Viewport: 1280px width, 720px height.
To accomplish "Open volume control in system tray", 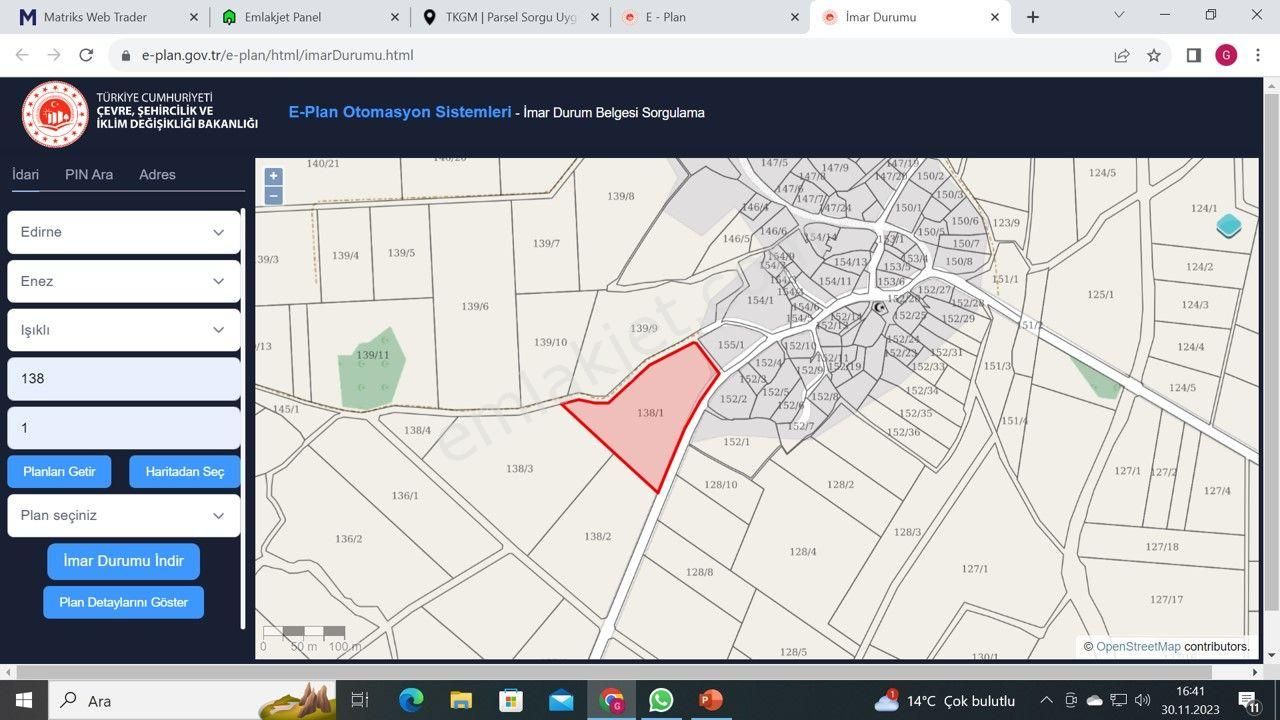I will [1143, 700].
